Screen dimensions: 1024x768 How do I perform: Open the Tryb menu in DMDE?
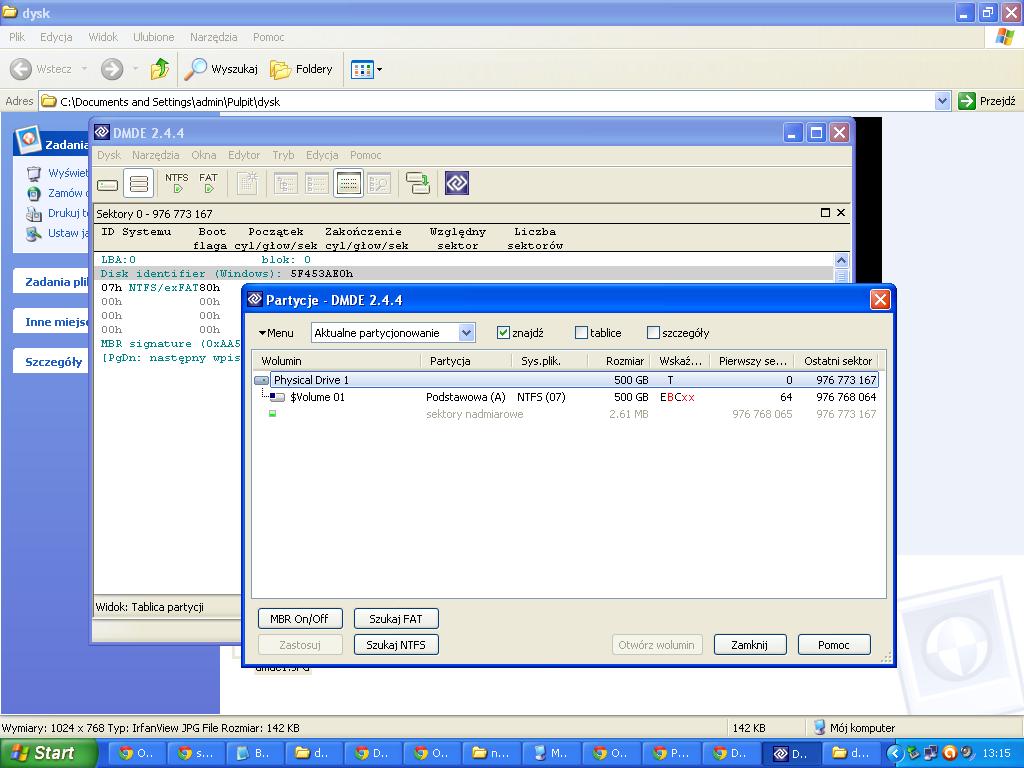(283, 155)
